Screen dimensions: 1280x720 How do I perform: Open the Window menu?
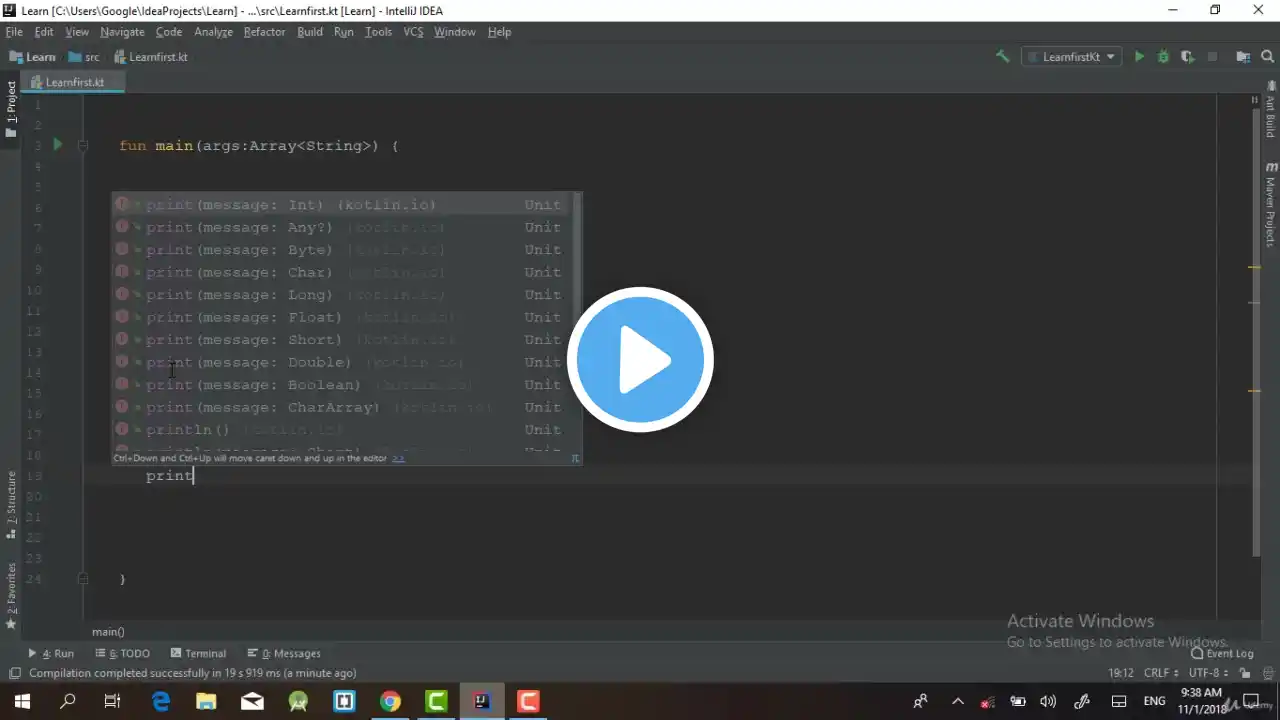tap(455, 32)
